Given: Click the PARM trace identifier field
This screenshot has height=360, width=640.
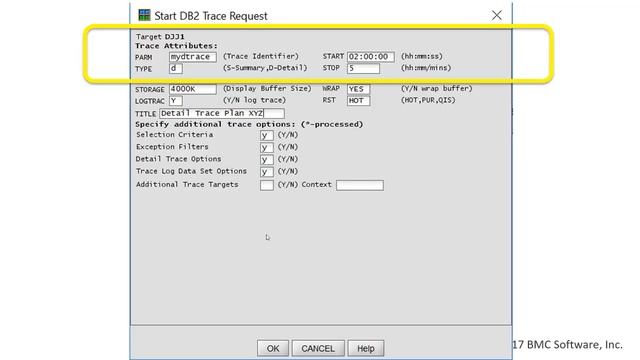Looking at the screenshot, I should click(x=193, y=57).
